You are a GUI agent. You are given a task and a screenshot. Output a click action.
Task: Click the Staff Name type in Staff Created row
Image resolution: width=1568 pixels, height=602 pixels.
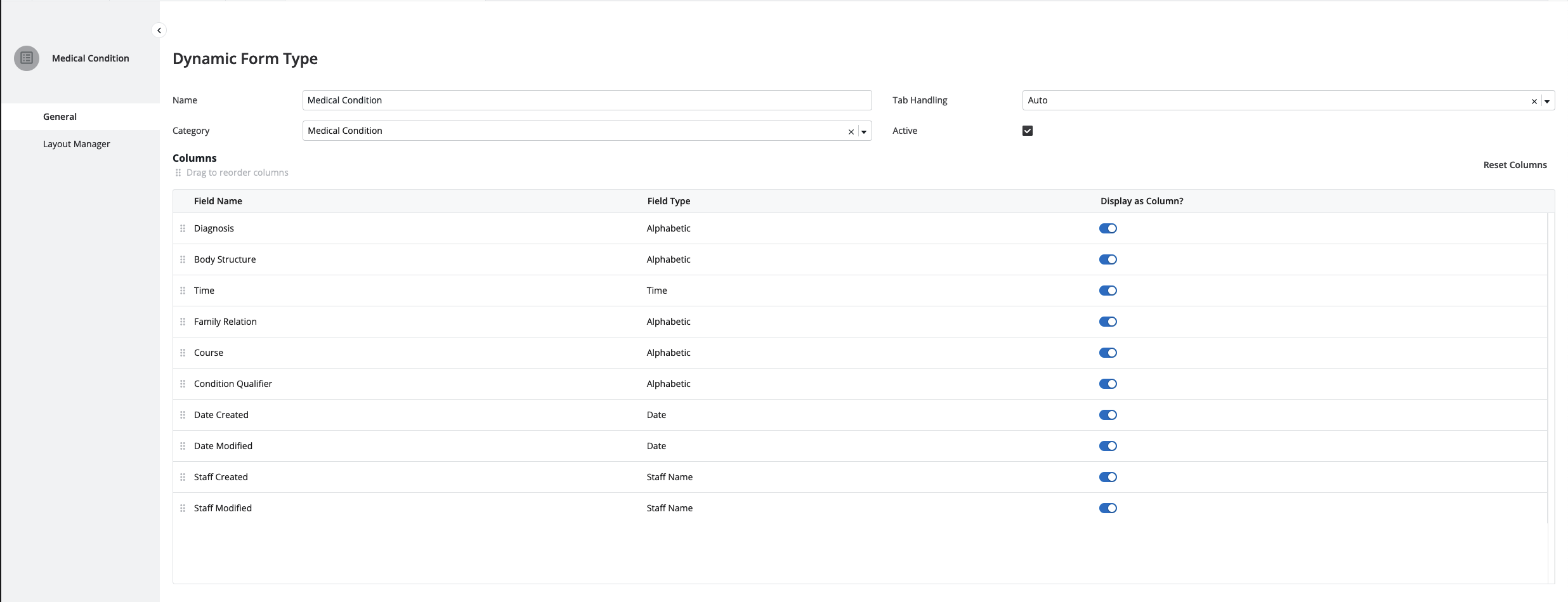tap(670, 477)
